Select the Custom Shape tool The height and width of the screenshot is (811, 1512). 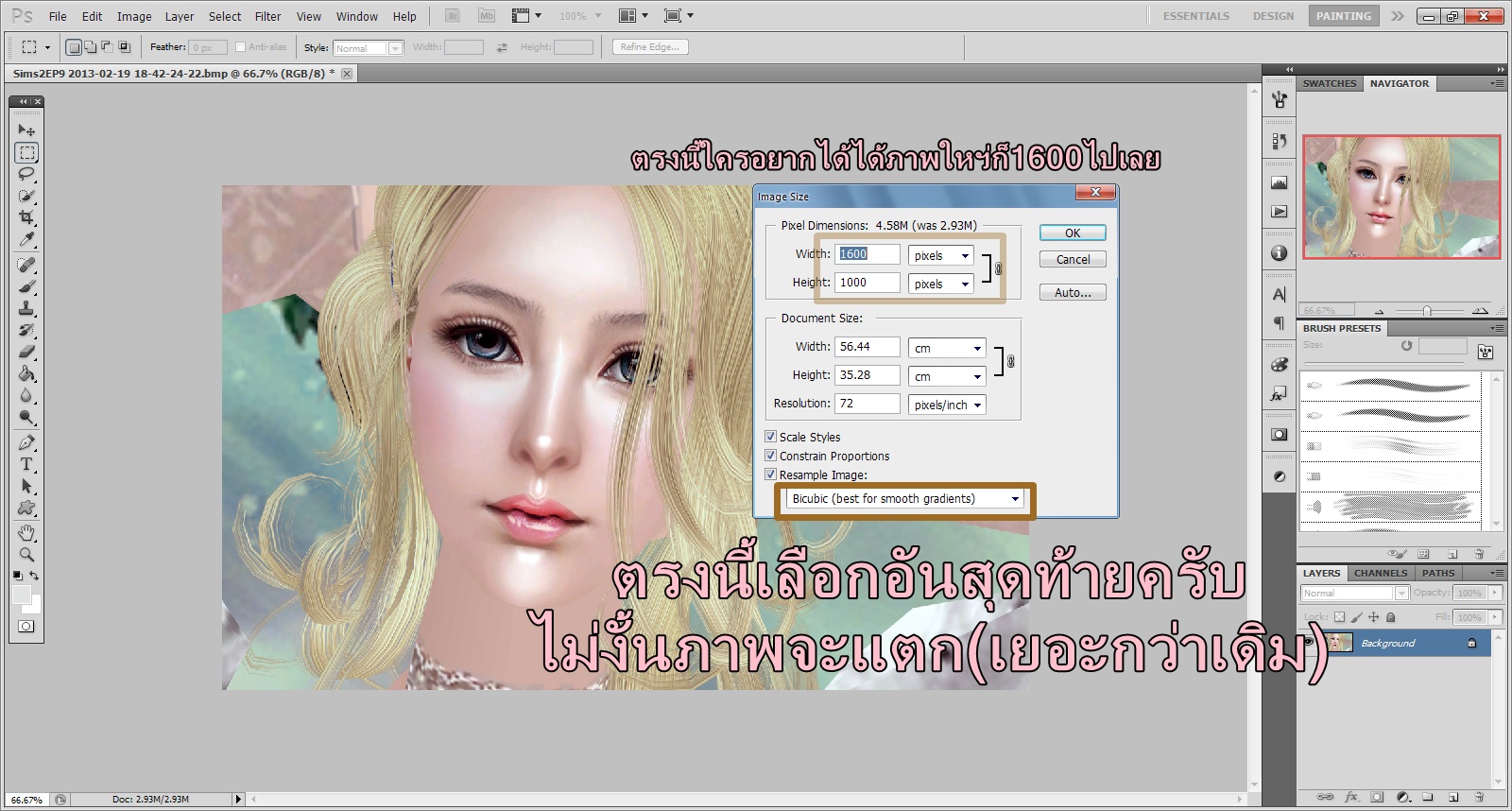(26, 508)
